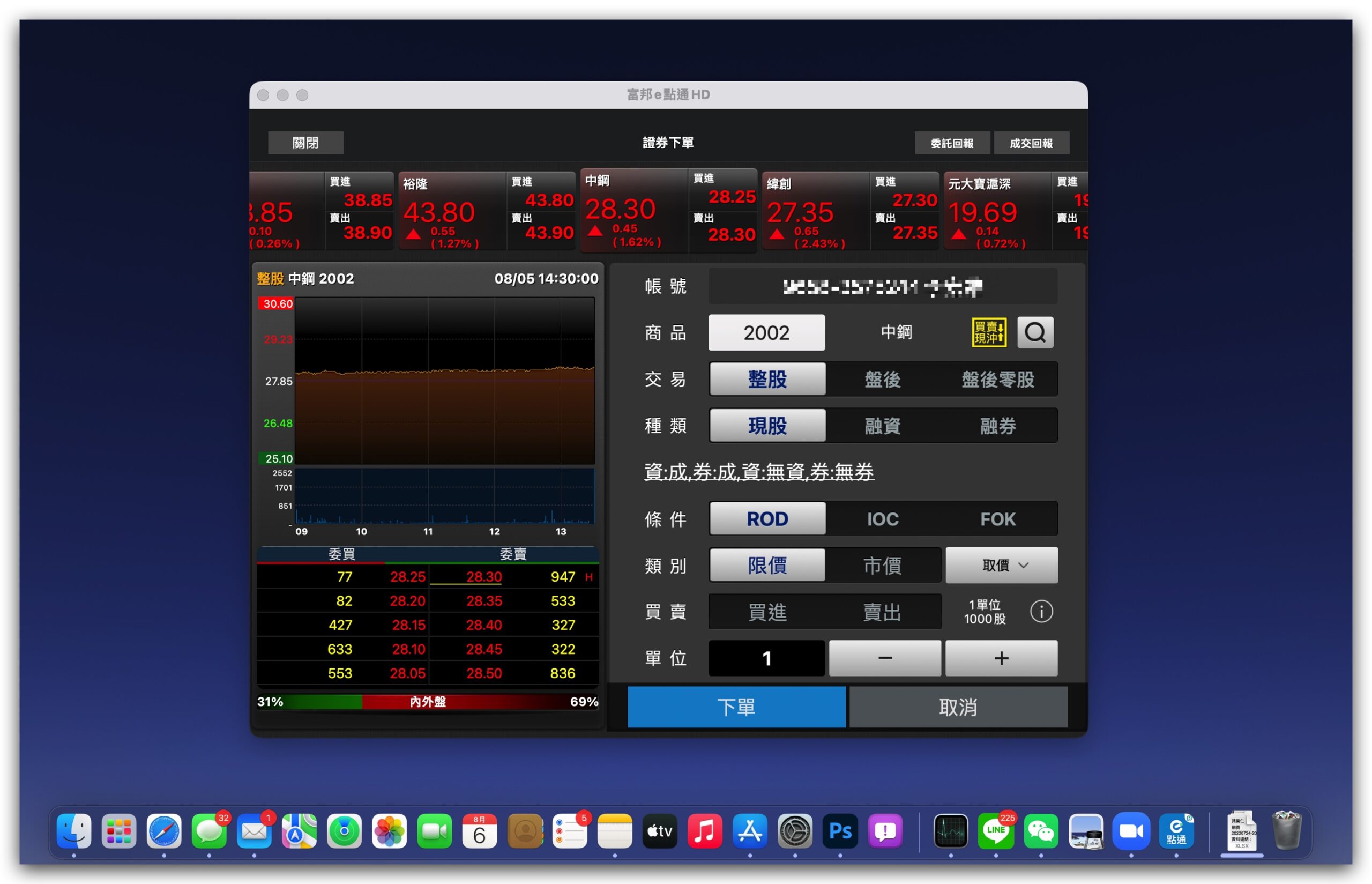Open Notes app in the dock
Viewport: 1372px width, 884px height.
click(x=615, y=830)
